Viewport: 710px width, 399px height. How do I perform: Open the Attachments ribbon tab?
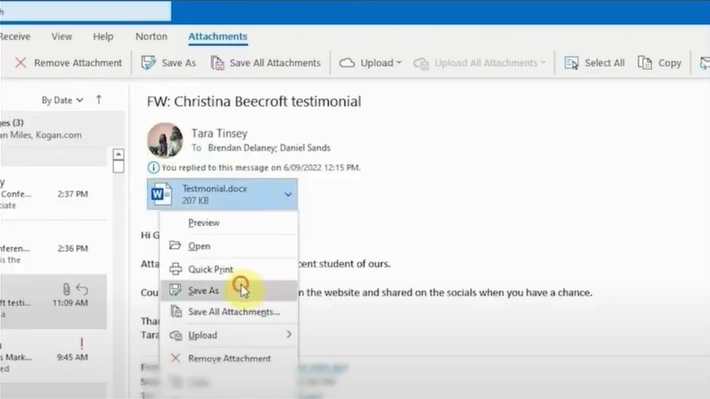pyautogui.click(x=218, y=37)
